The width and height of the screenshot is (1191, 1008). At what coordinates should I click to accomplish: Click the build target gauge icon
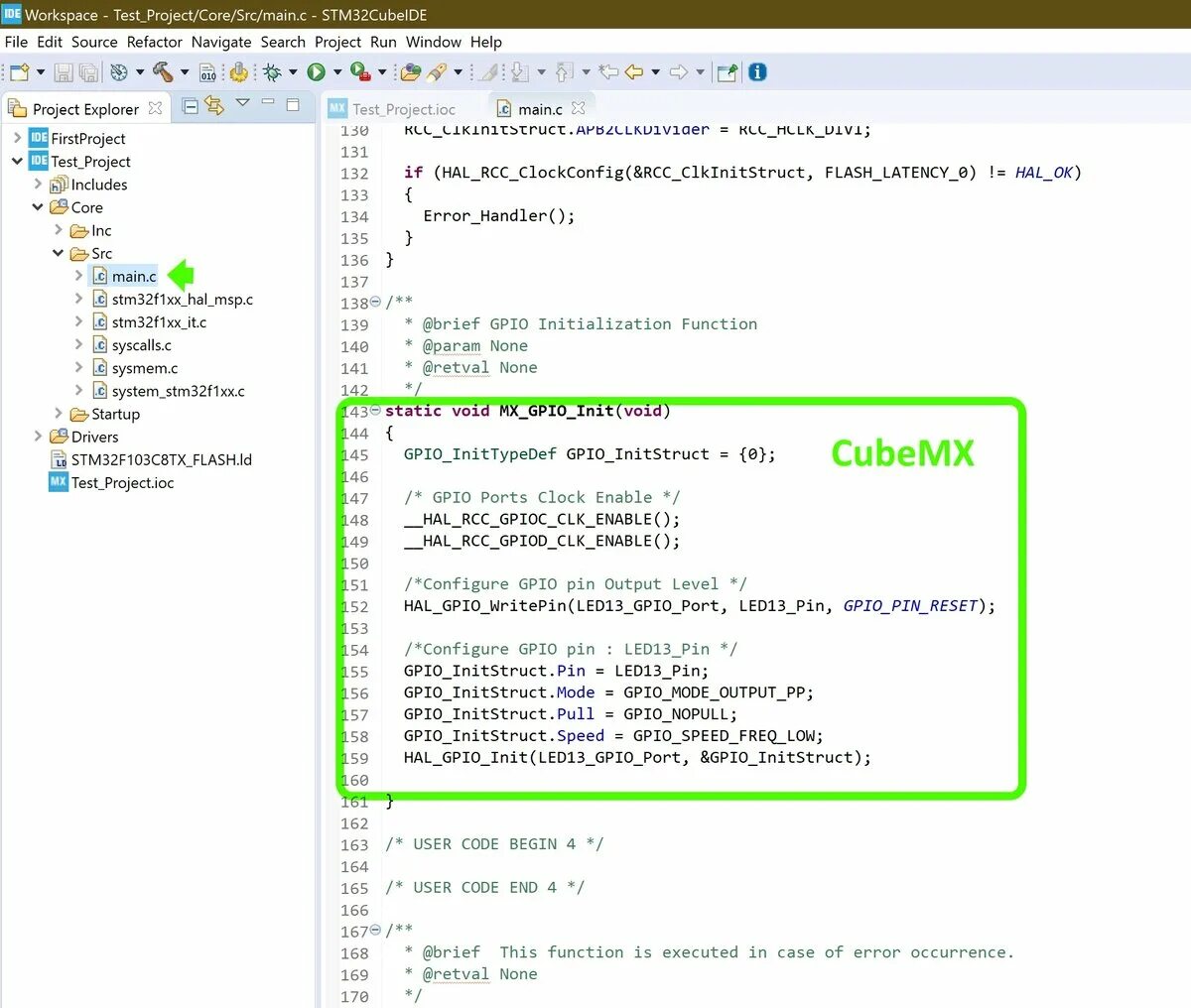[119, 72]
